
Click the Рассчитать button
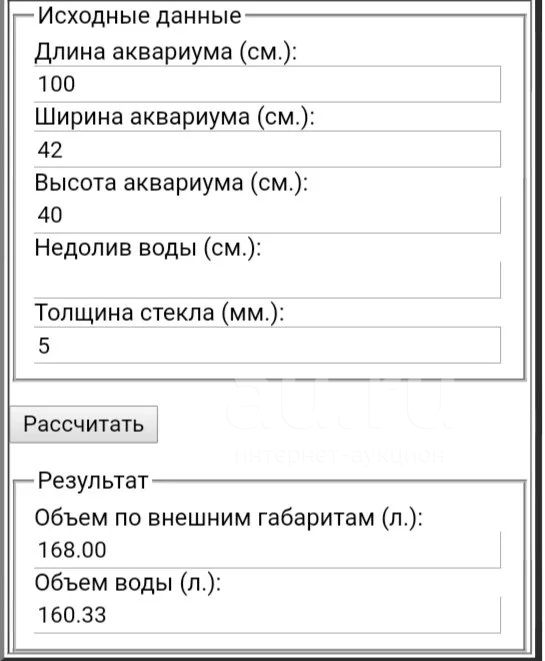tap(83, 424)
